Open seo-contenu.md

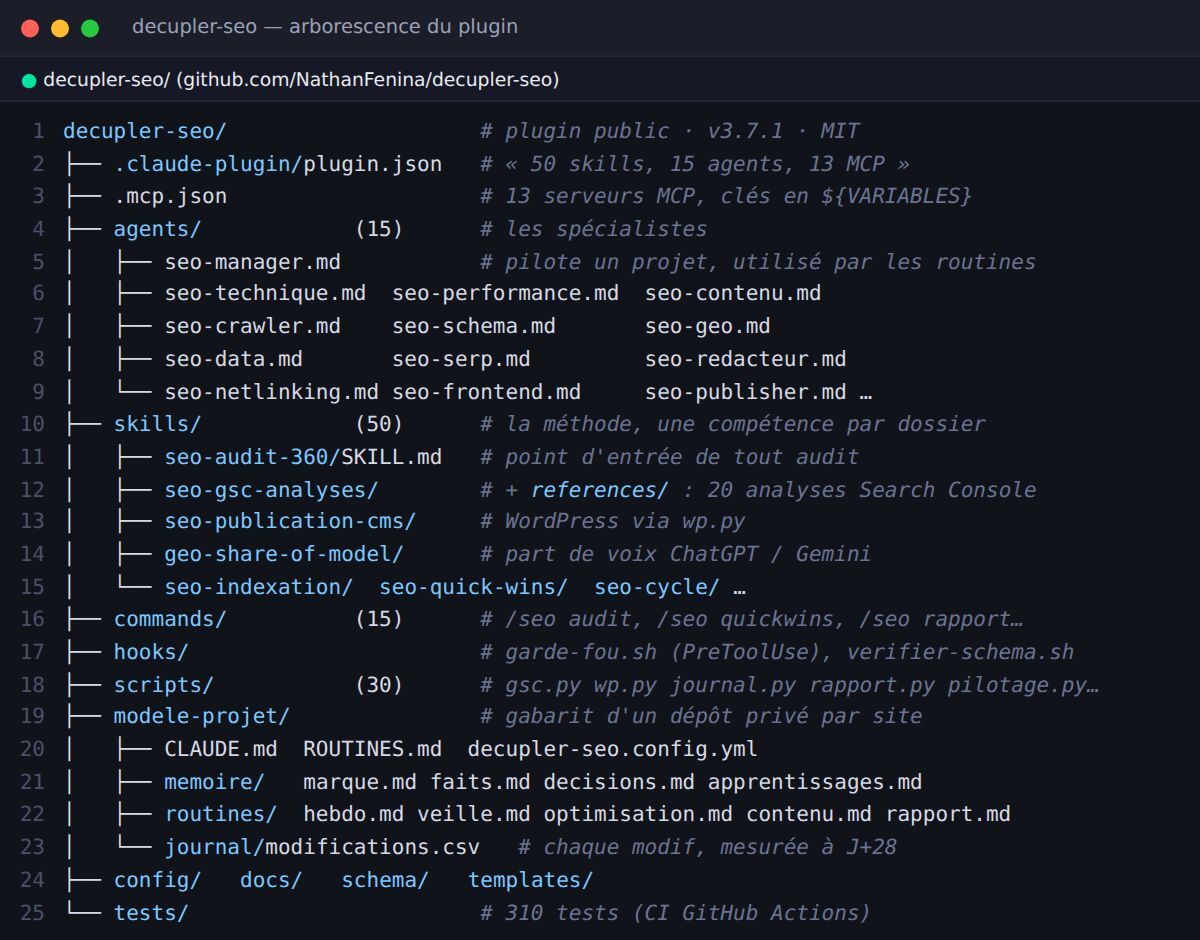point(733,294)
